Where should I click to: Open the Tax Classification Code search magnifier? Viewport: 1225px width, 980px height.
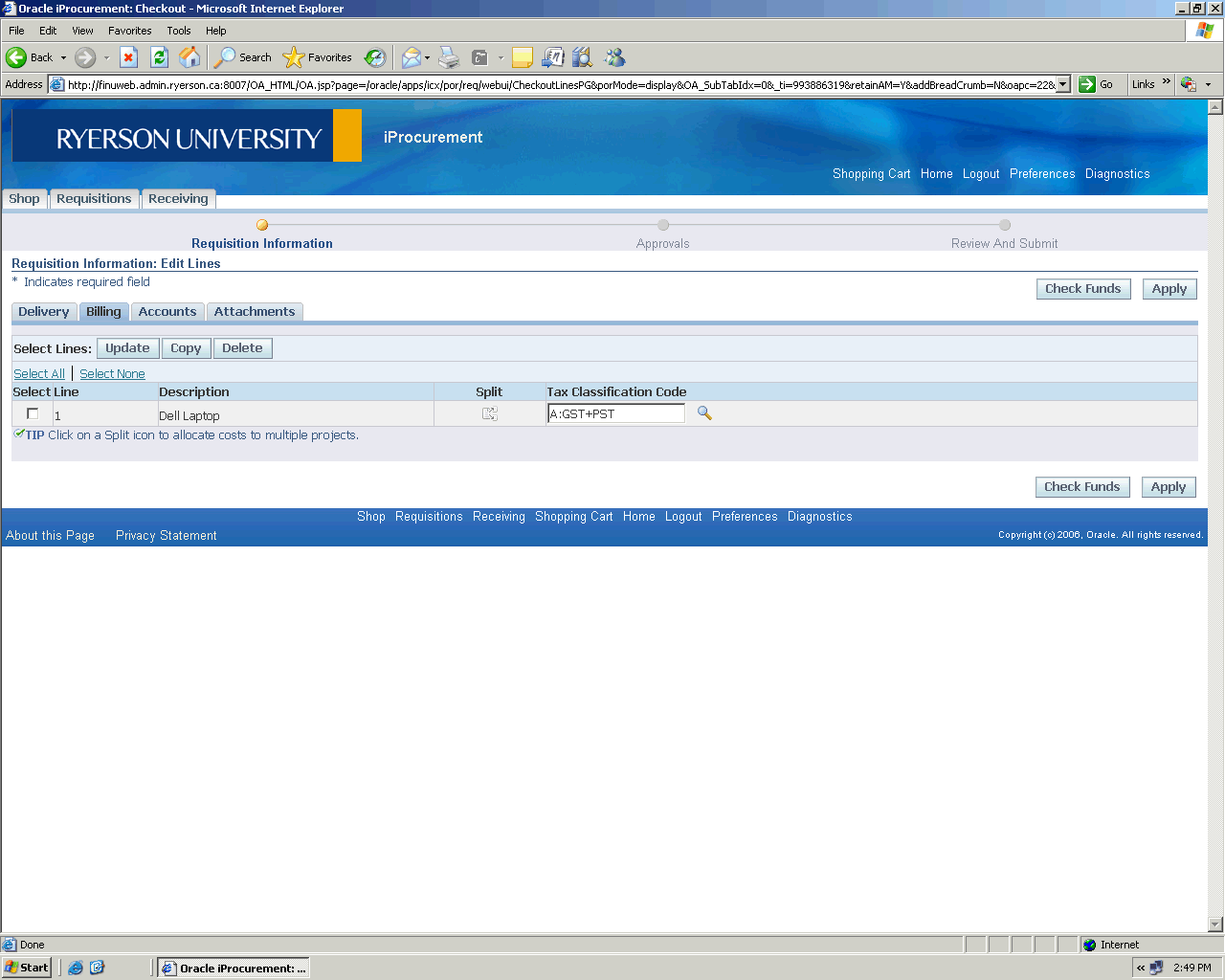(x=704, y=413)
